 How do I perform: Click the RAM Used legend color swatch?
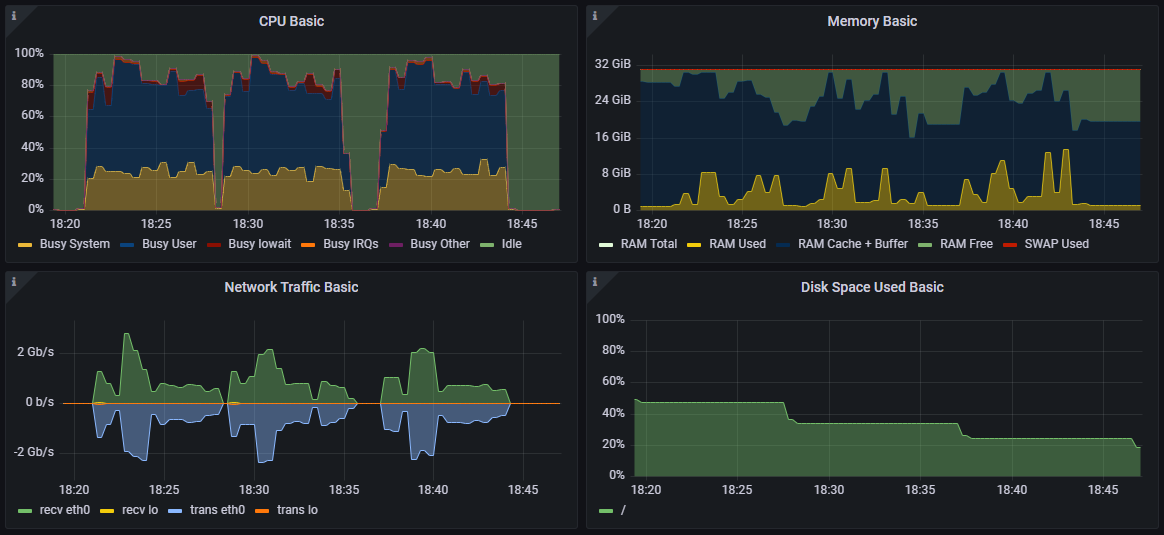[695, 244]
